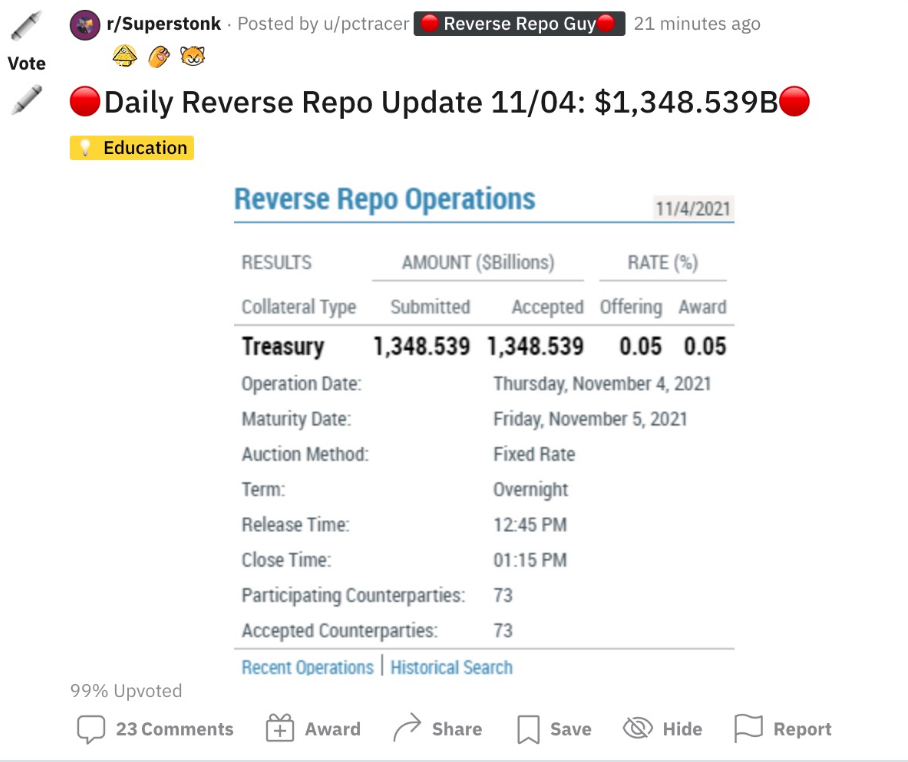
Task: Click 'Friday, November 5, 2021' maturity date
Action: [590, 419]
